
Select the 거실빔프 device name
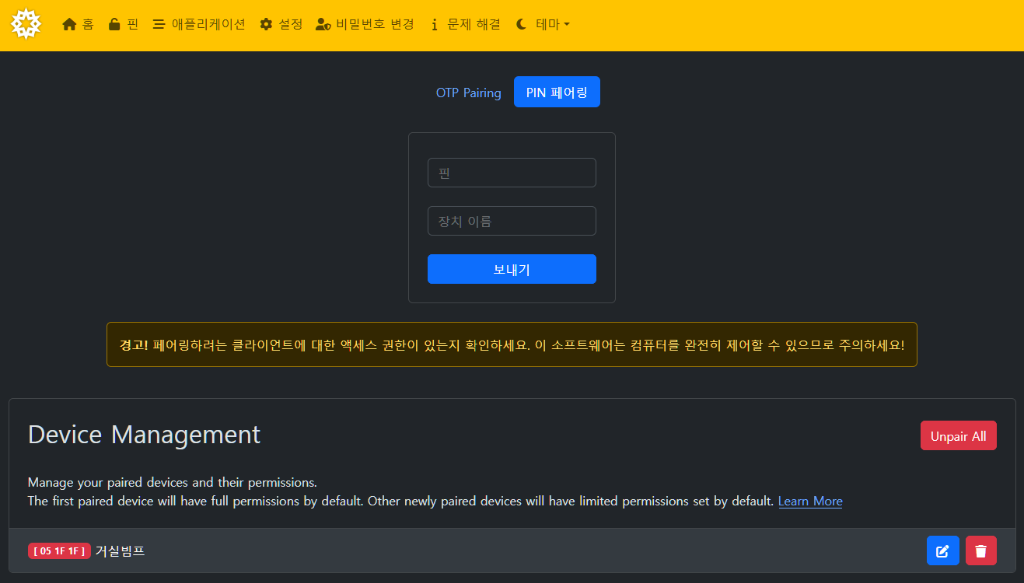click(120, 551)
